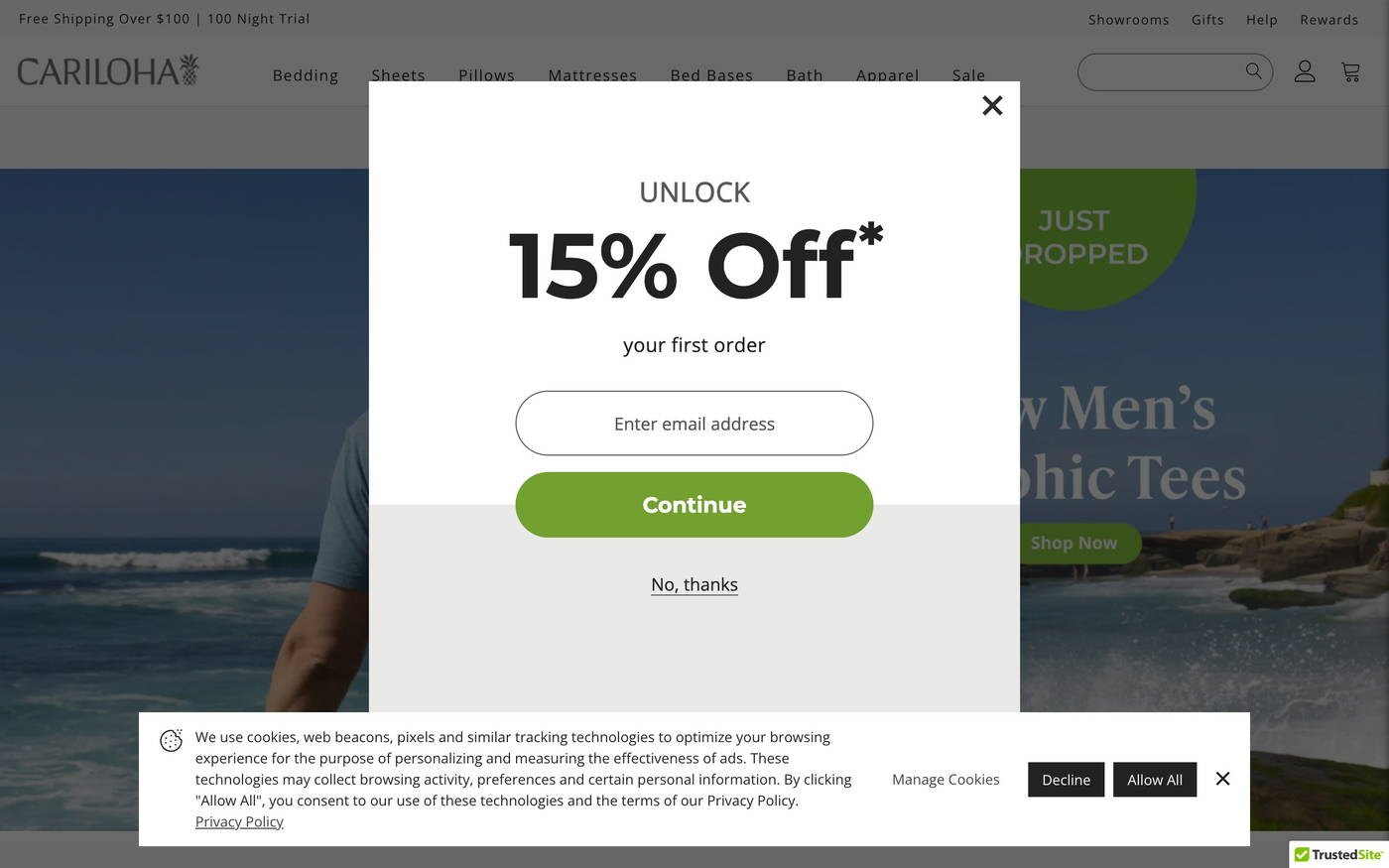Dismiss the cookie banner with X
1389x868 pixels.
pos(1222,779)
